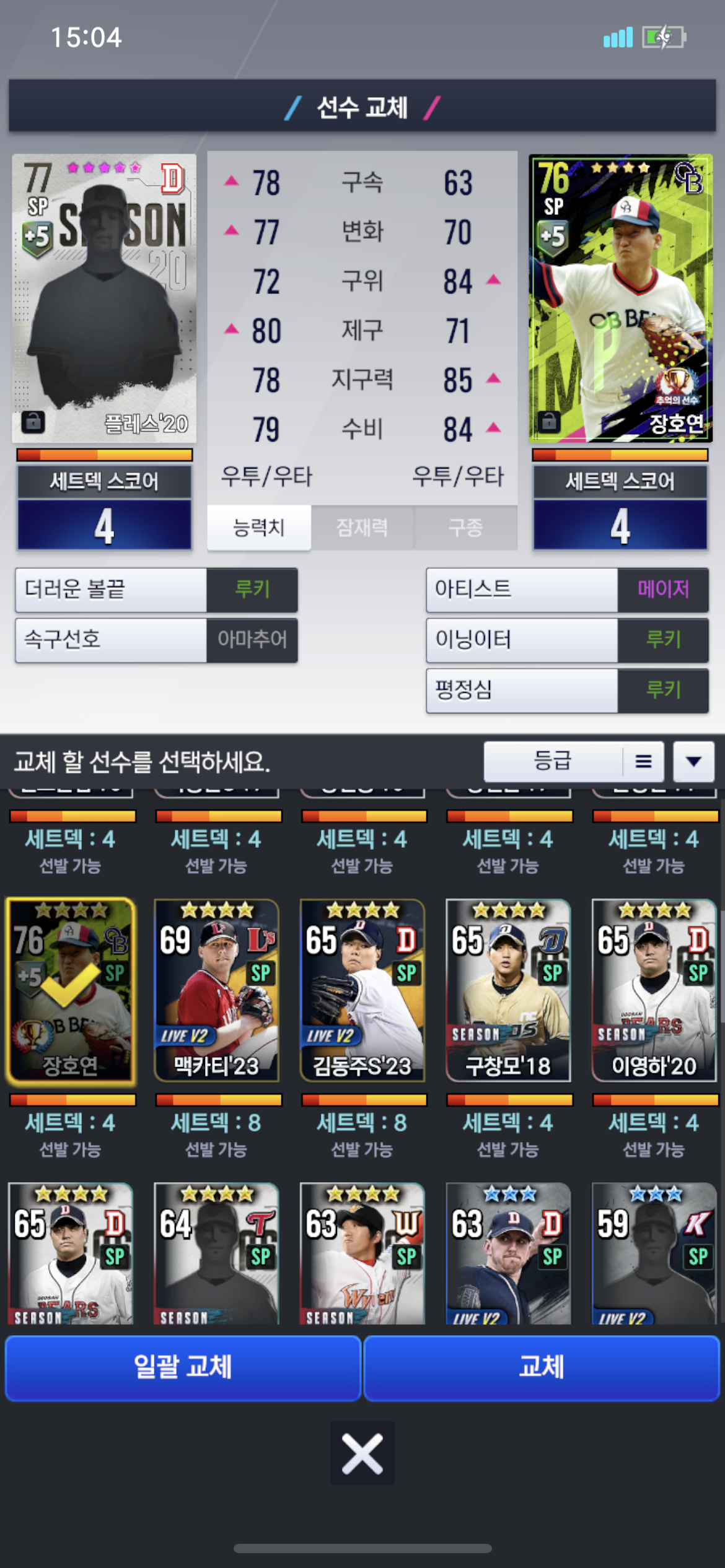This screenshot has width=725, height=1568.
Task: Tap the 일괄 교체 button
Action: (x=183, y=1367)
